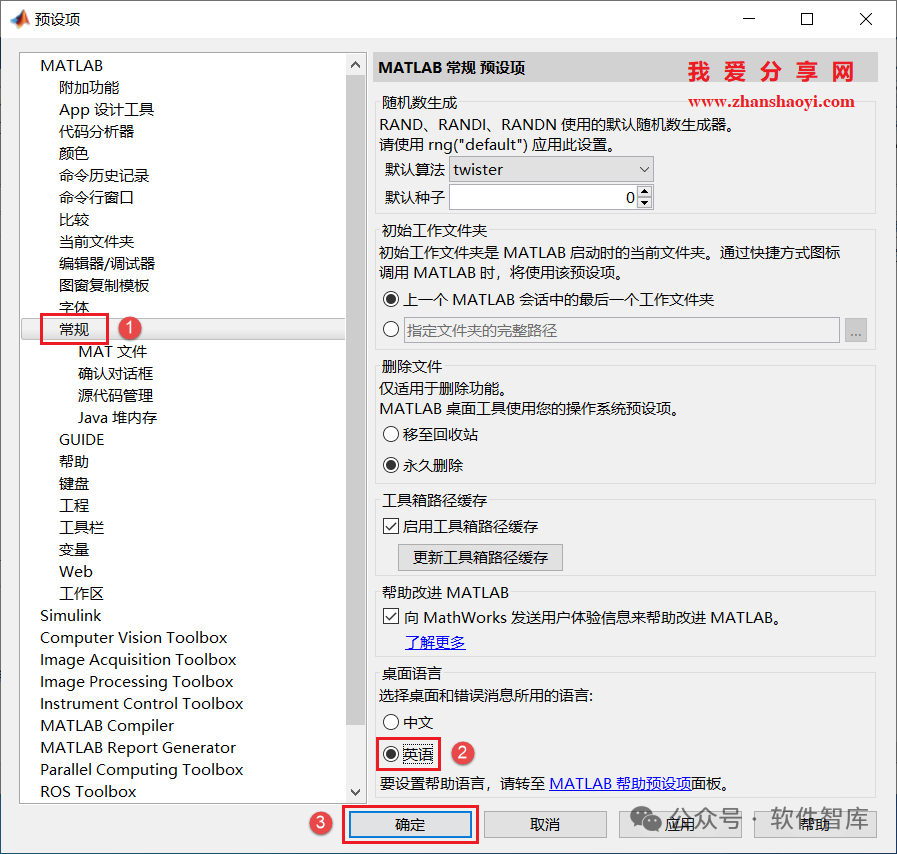Open Current Folder (当前文件夹) preferences
The height and width of the screenshot is (854, 897).
(x=96, y=241)
